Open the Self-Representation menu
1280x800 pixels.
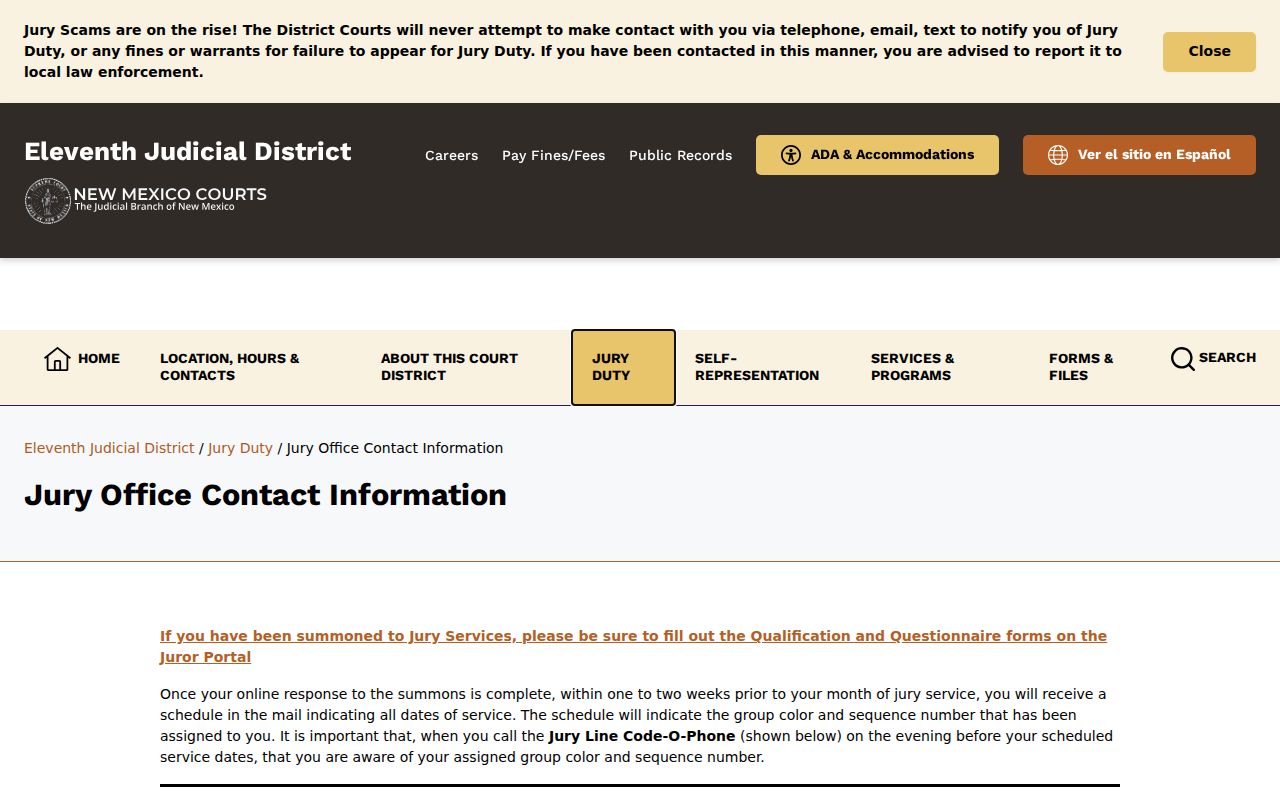pyautogui.click(x=757, y=367)
